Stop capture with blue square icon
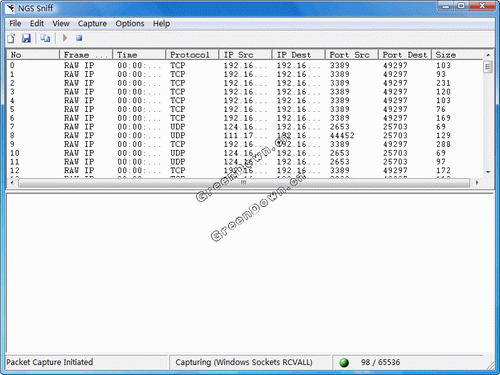The width and height of the screenshot is (500, 375). [79, 38]
